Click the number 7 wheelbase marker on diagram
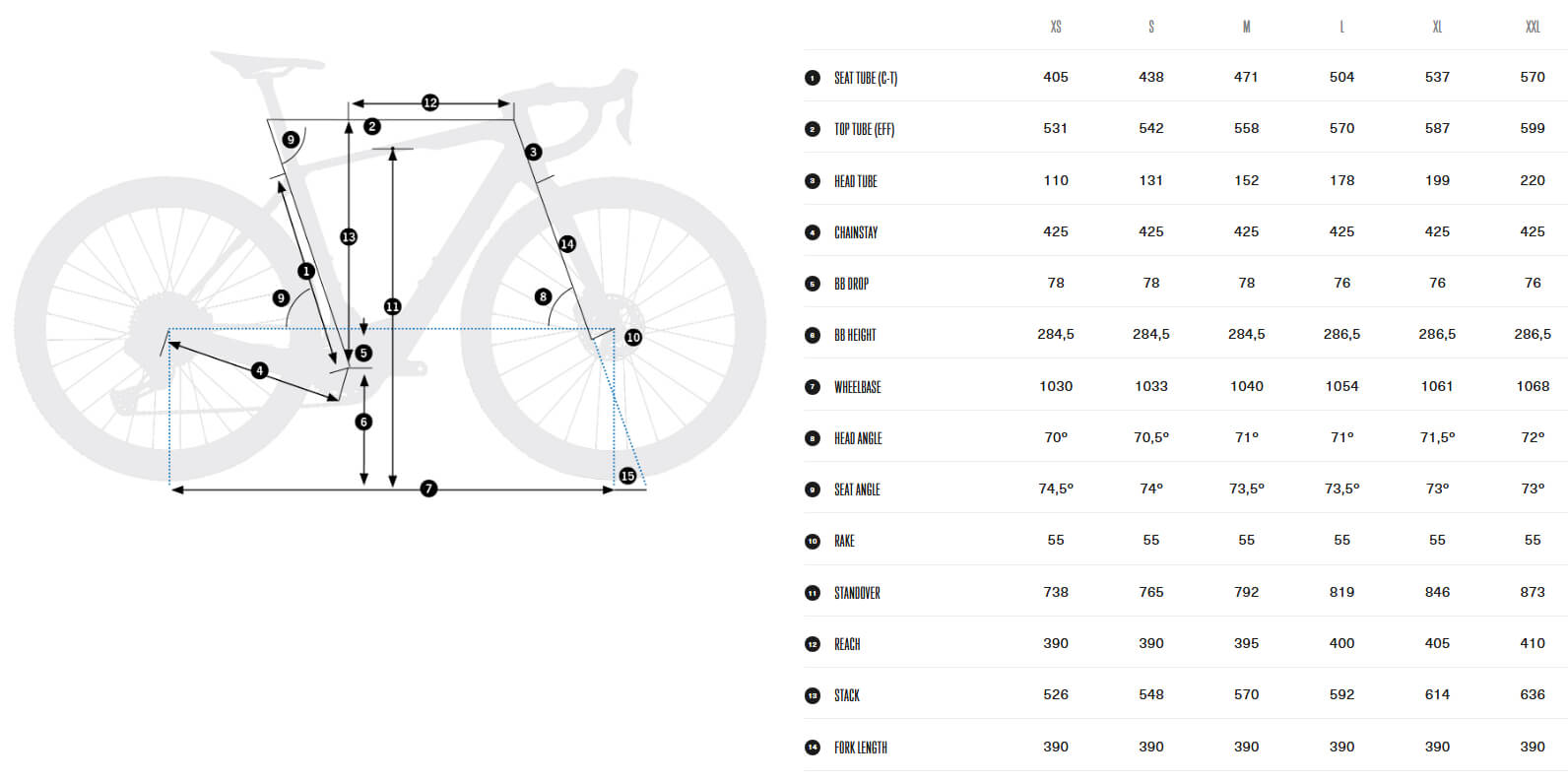 pyautogui.click(x=428, y=488)
